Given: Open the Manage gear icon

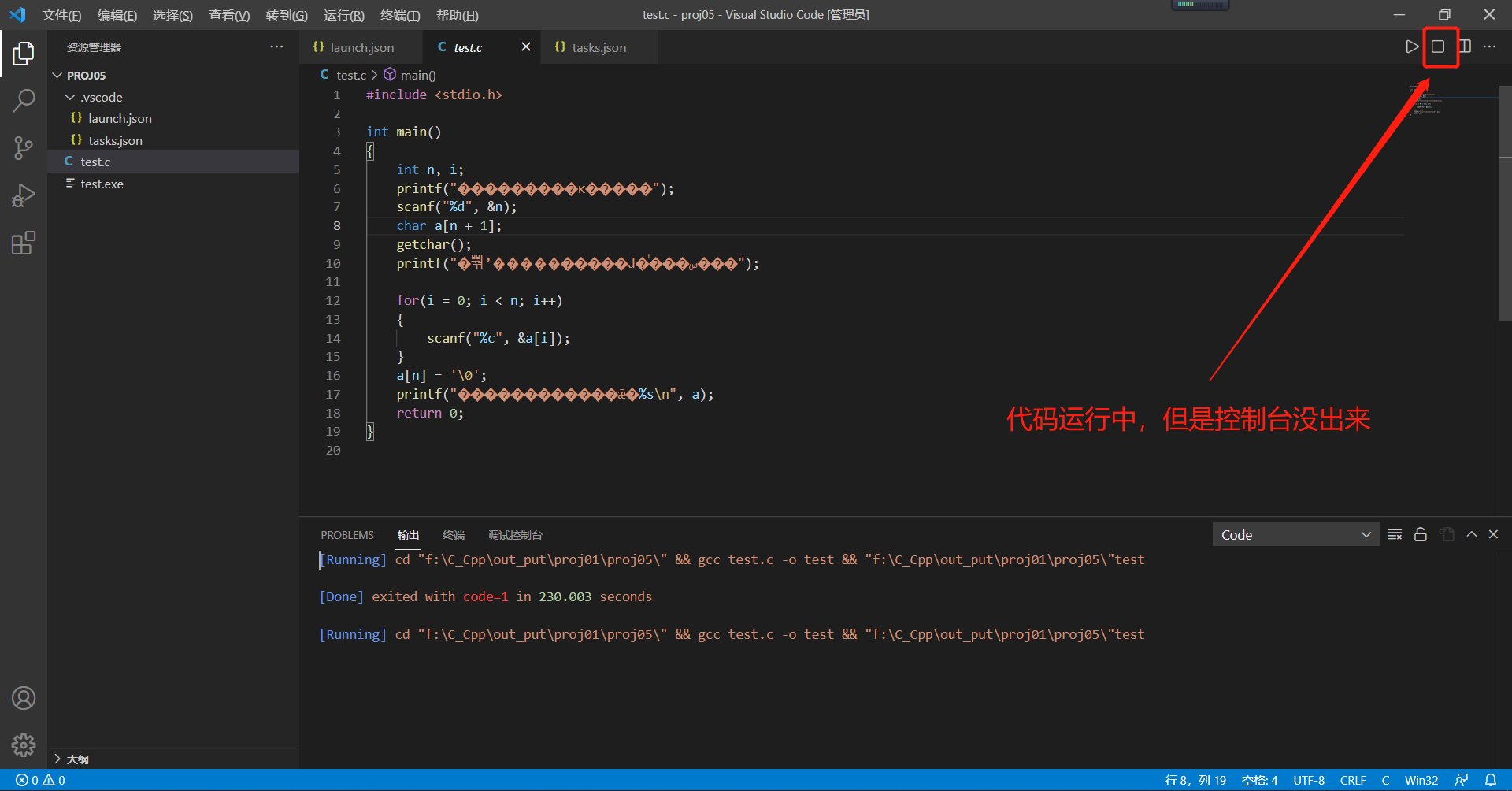Looking at the screenshot, I should coord(24,745).
